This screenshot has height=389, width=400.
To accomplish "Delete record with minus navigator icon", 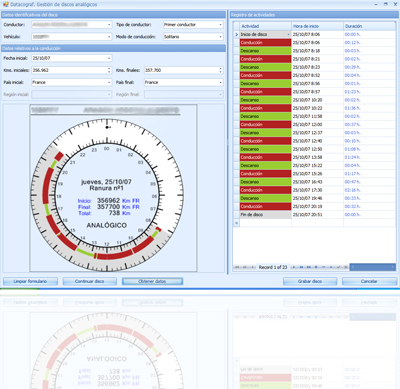I will pyautogui.click(x=323, y=267).
